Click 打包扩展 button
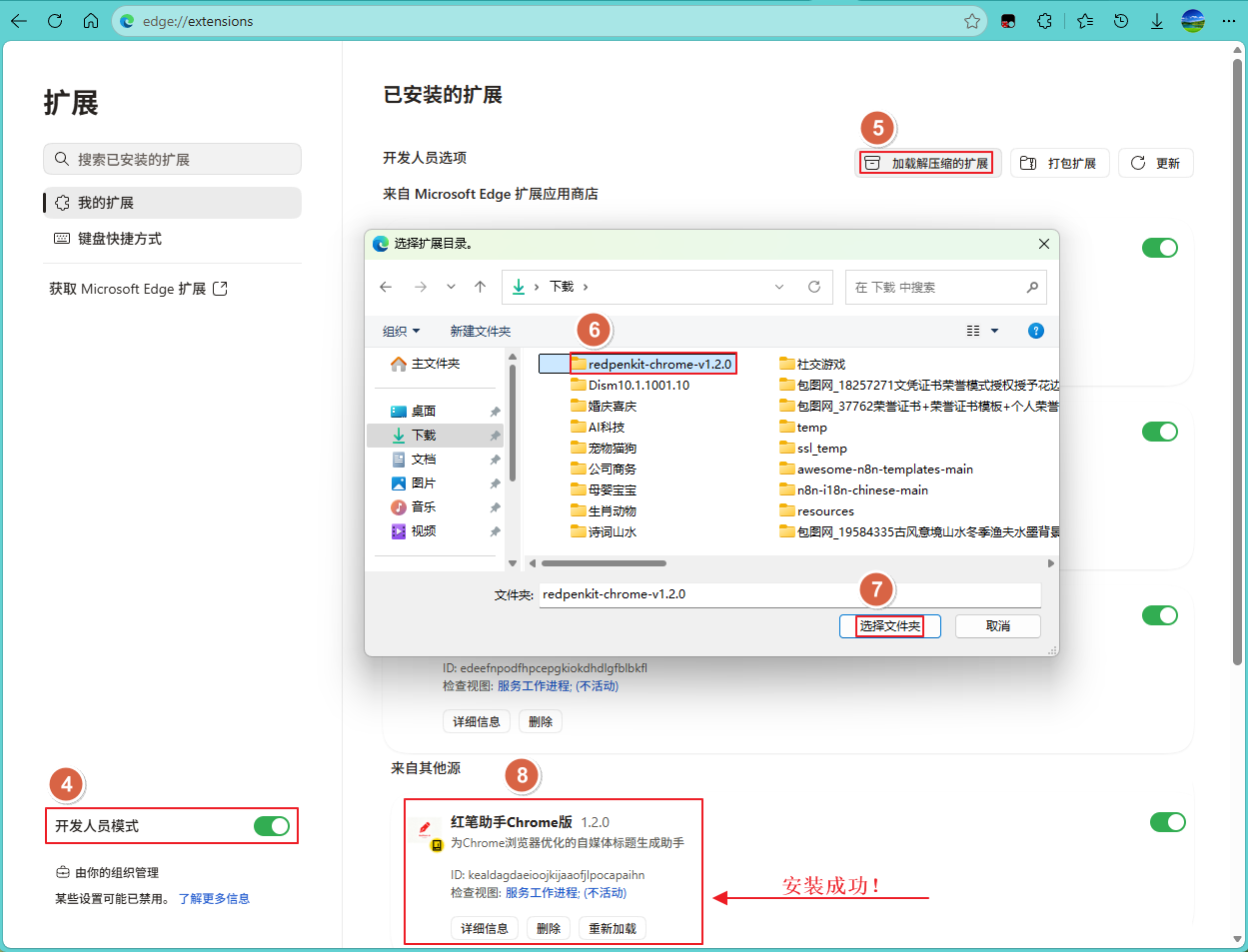 point(1059,163)
